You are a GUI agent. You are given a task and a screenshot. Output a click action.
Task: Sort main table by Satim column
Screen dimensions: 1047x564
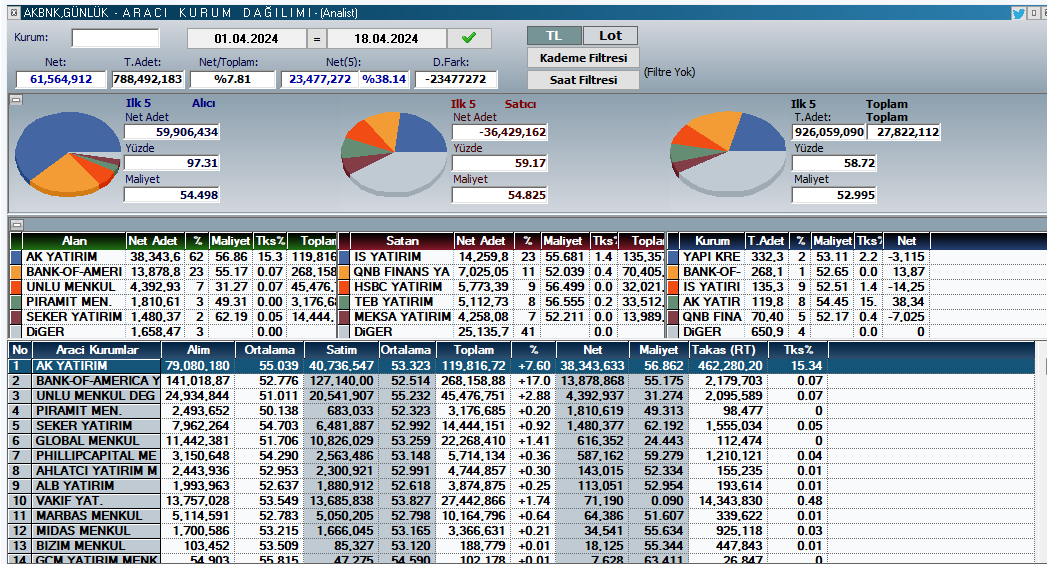click(341, 350)
